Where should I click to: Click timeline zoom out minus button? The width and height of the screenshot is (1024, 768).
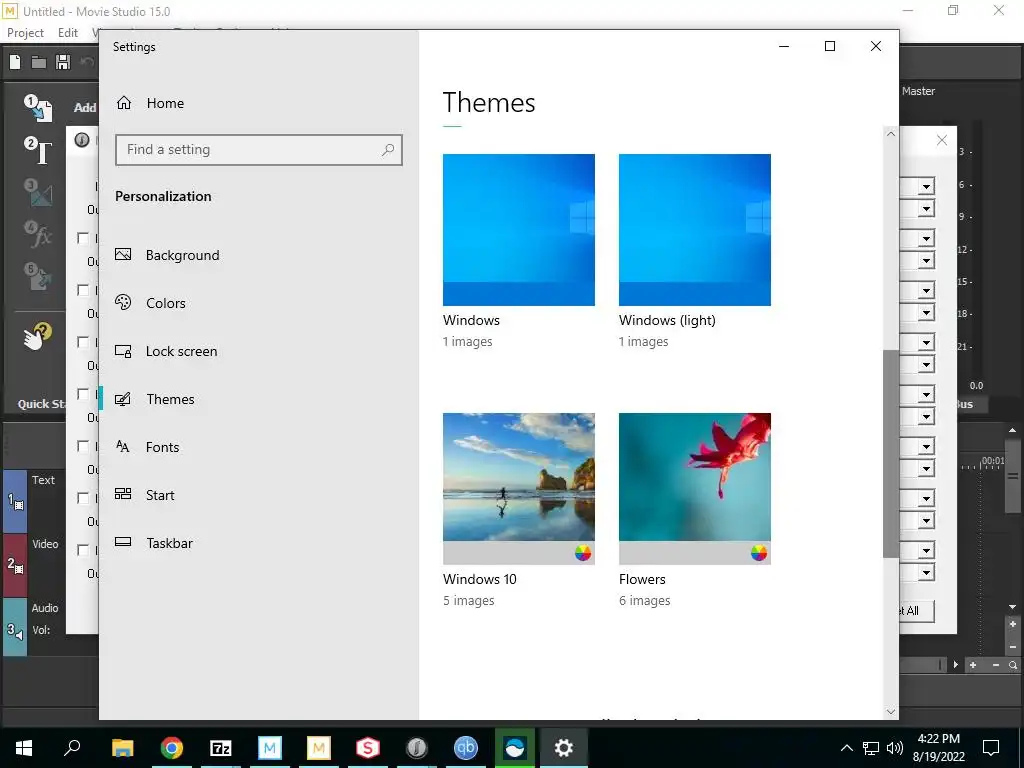coord(996,665)
